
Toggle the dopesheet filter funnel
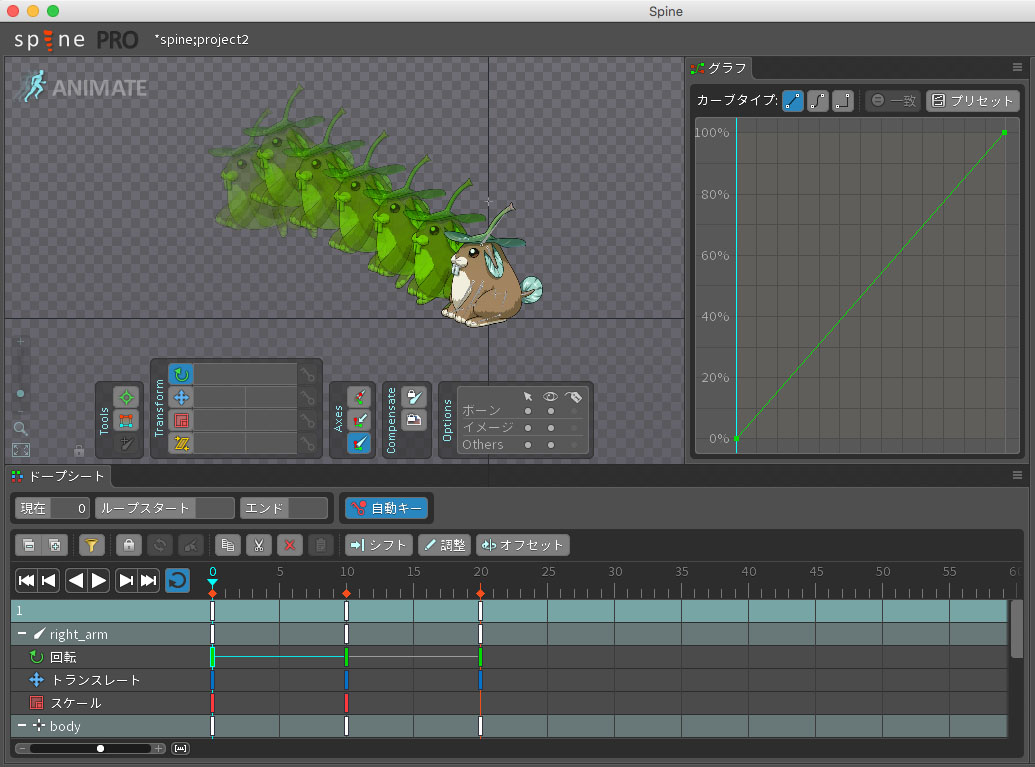[91, 545]
